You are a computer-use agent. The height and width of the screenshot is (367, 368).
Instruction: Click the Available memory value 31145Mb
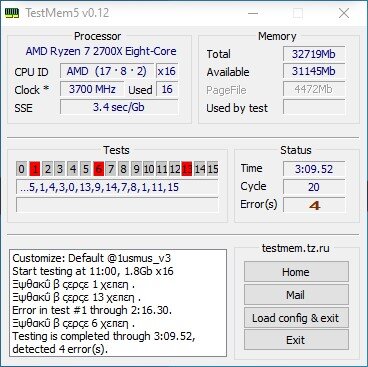click(314, 71)
